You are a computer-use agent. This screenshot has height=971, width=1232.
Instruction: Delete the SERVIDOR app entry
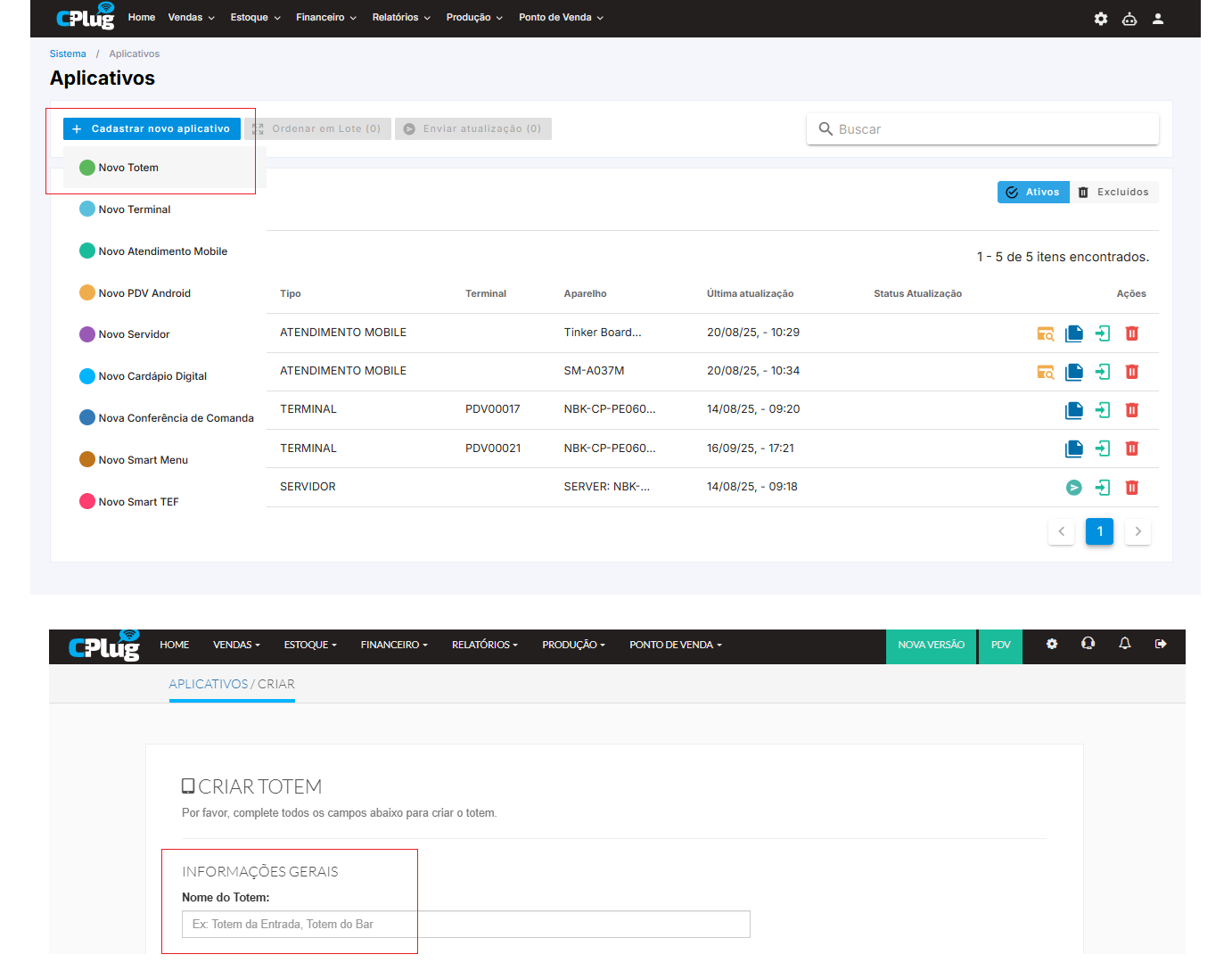tap(1132, 488)
